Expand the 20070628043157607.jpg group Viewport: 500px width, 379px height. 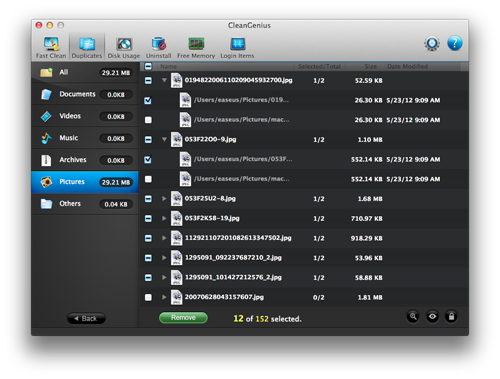(x=164, y=297)
